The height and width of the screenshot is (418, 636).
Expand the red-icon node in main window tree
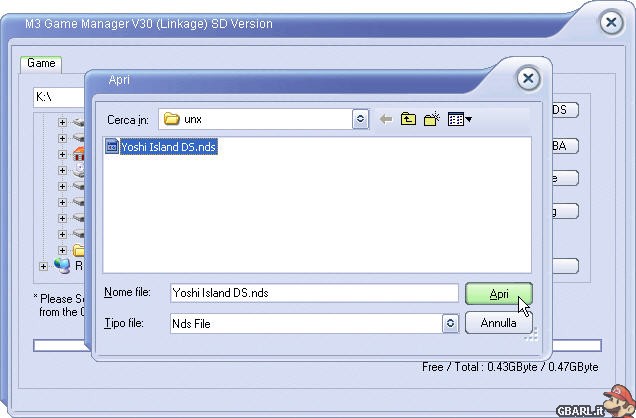point(62,154)
